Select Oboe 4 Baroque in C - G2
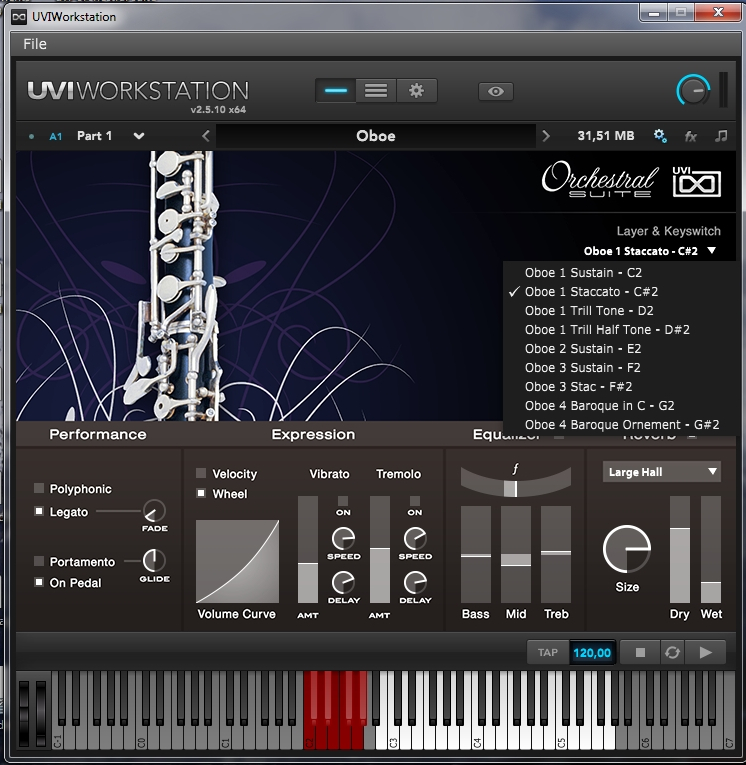 point(620,406)
